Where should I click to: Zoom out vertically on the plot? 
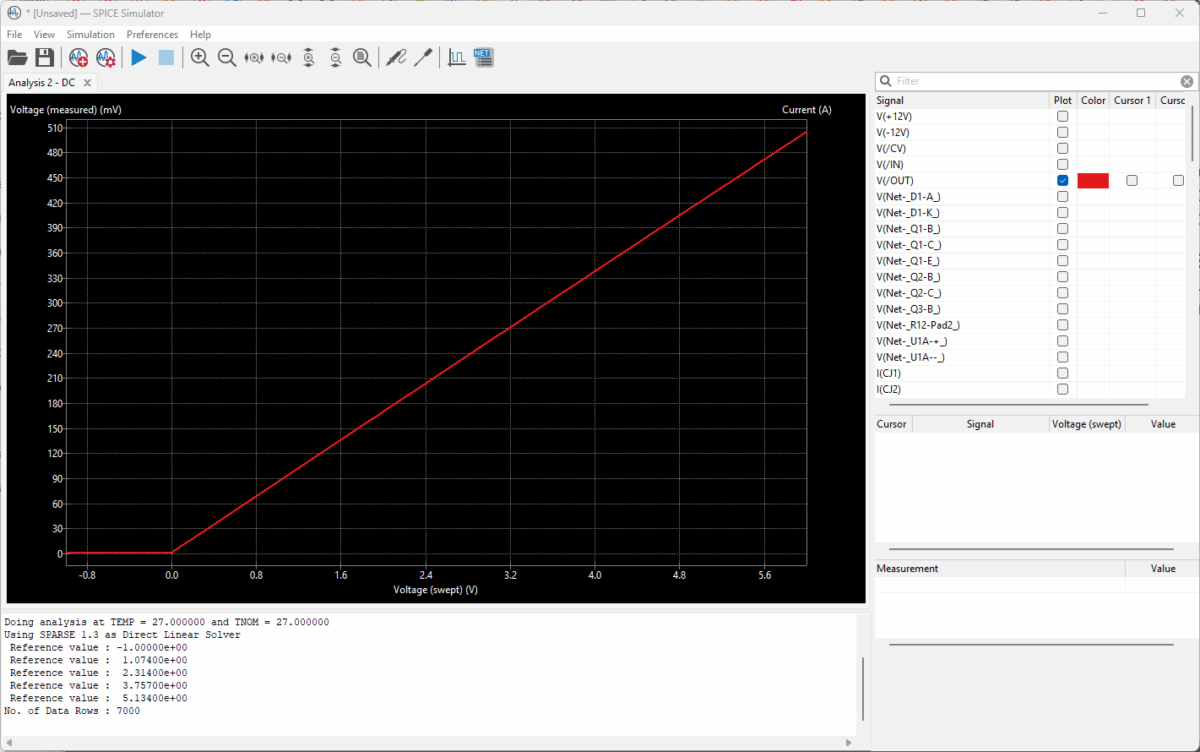click(x=335, y=58)
